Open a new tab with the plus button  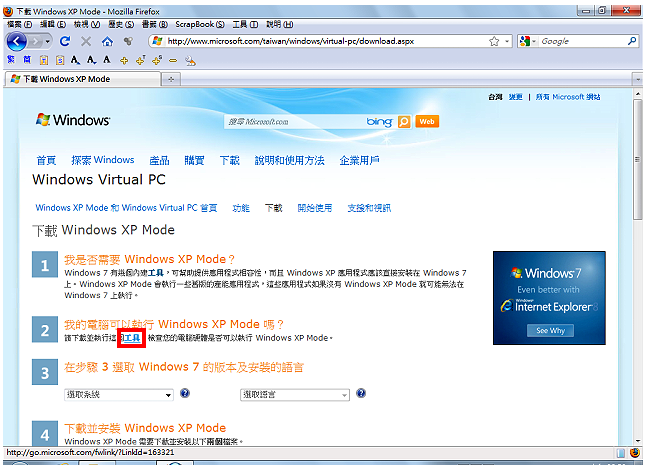[171, 79]
